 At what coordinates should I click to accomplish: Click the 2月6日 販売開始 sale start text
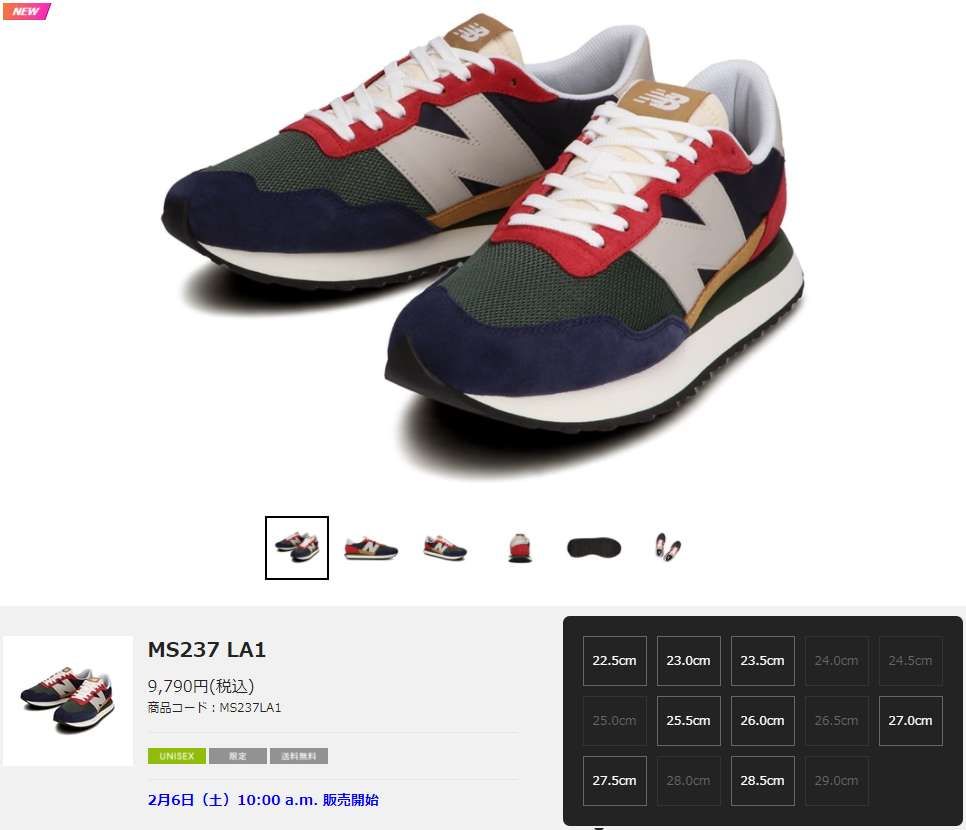263,800
